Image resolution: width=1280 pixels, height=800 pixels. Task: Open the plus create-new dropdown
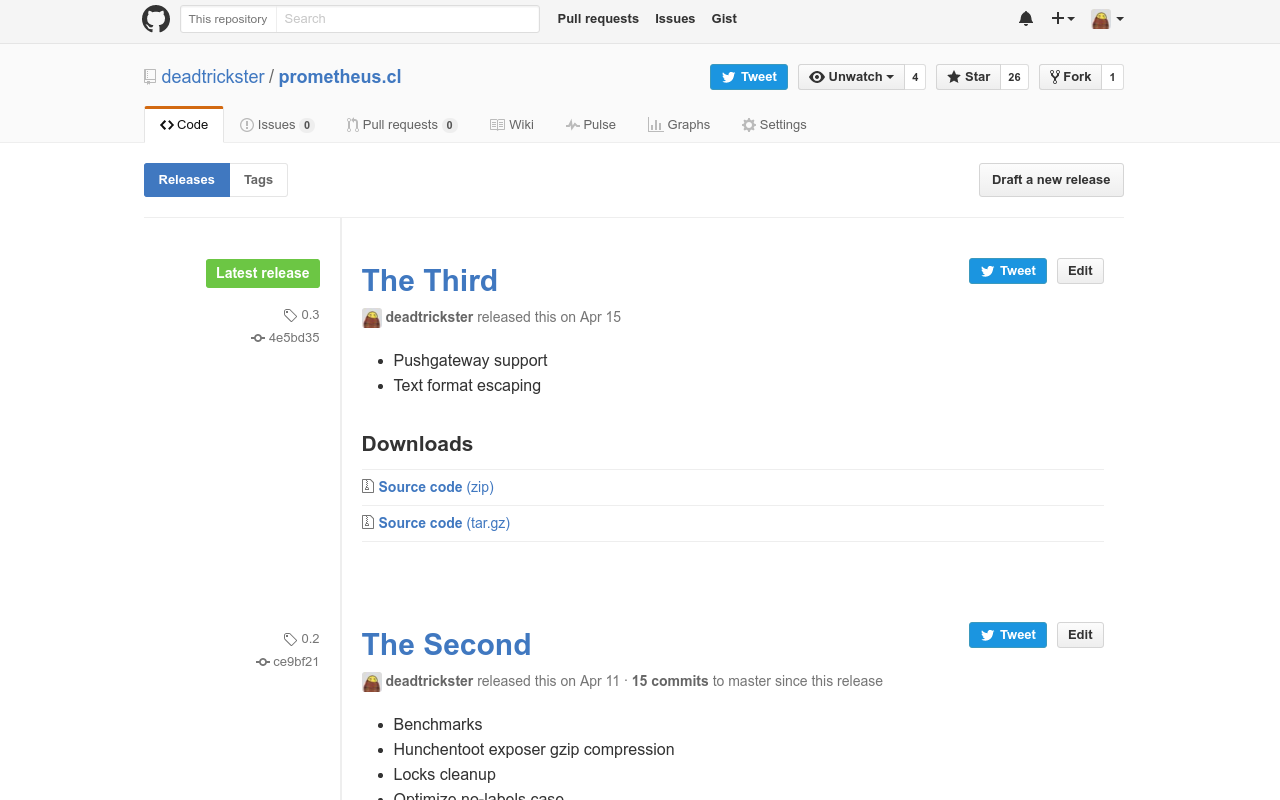(x=1063, y=19)
